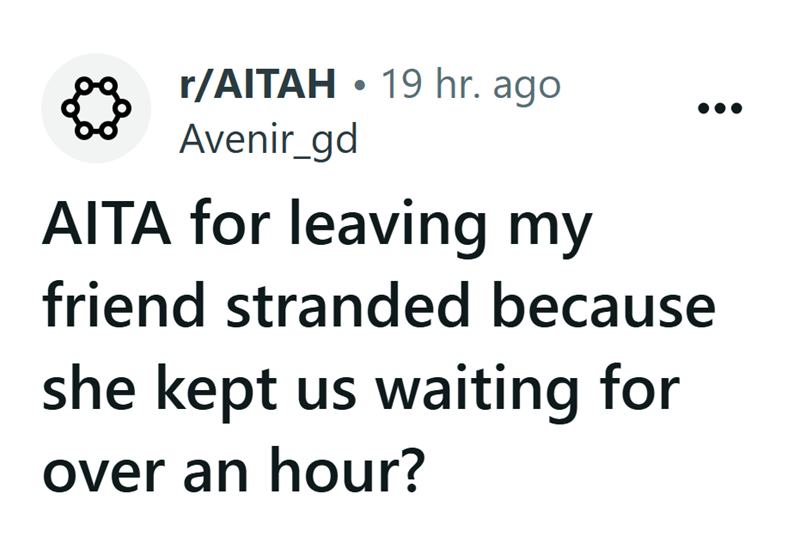
Task: Click the title line "AITA for leaving my"
Action: pyautogui.click(x=317, y=233)
